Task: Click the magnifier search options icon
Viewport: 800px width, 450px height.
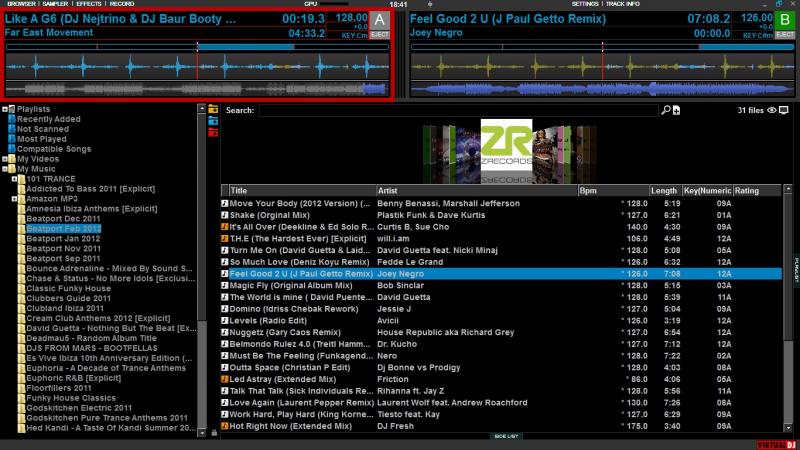Action: (x=665, y=110)
